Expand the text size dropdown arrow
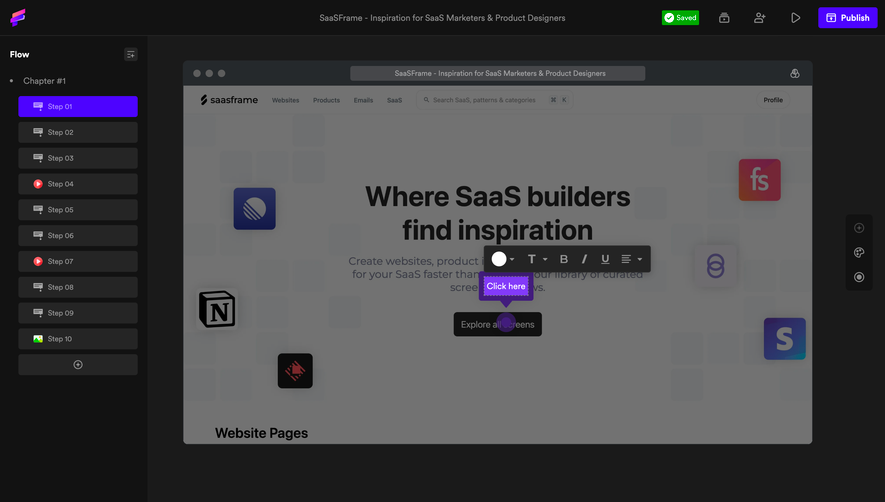The height and width of the screenshot is (502, 885). point(545,260)
